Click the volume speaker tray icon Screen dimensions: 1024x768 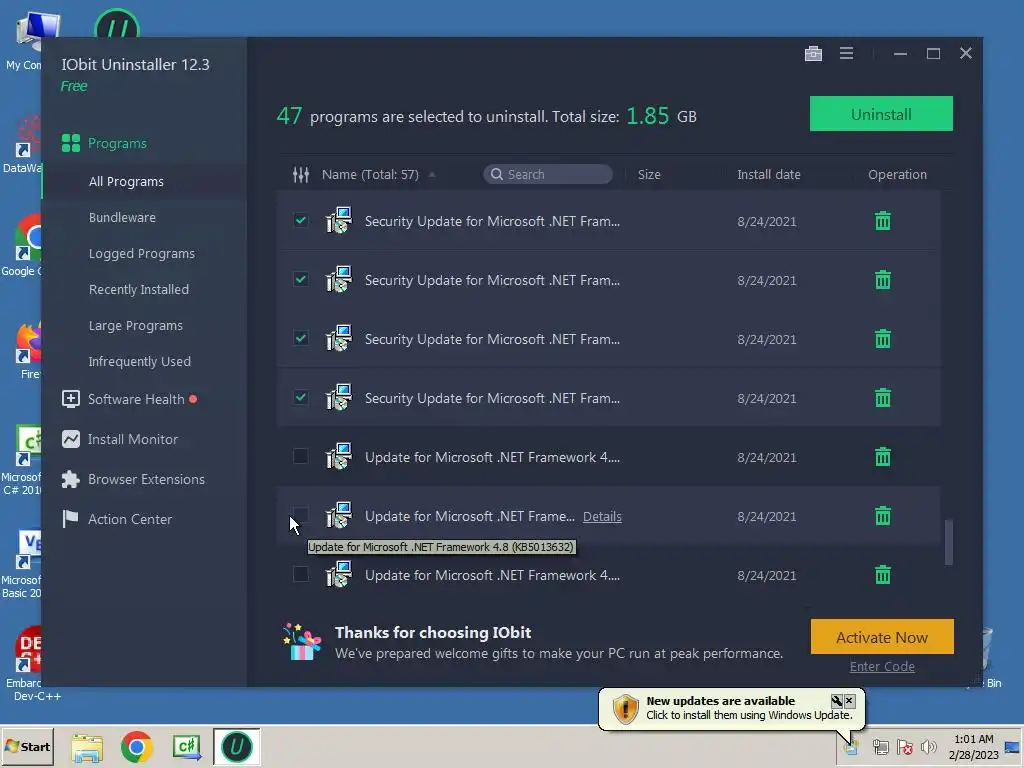(x=928, y=746)
